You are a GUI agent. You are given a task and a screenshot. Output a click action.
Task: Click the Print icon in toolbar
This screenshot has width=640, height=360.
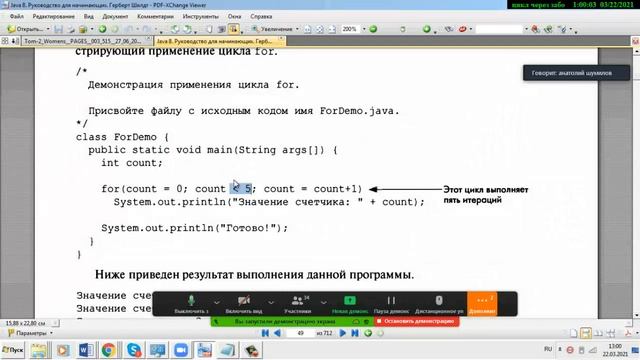point(71,29)
